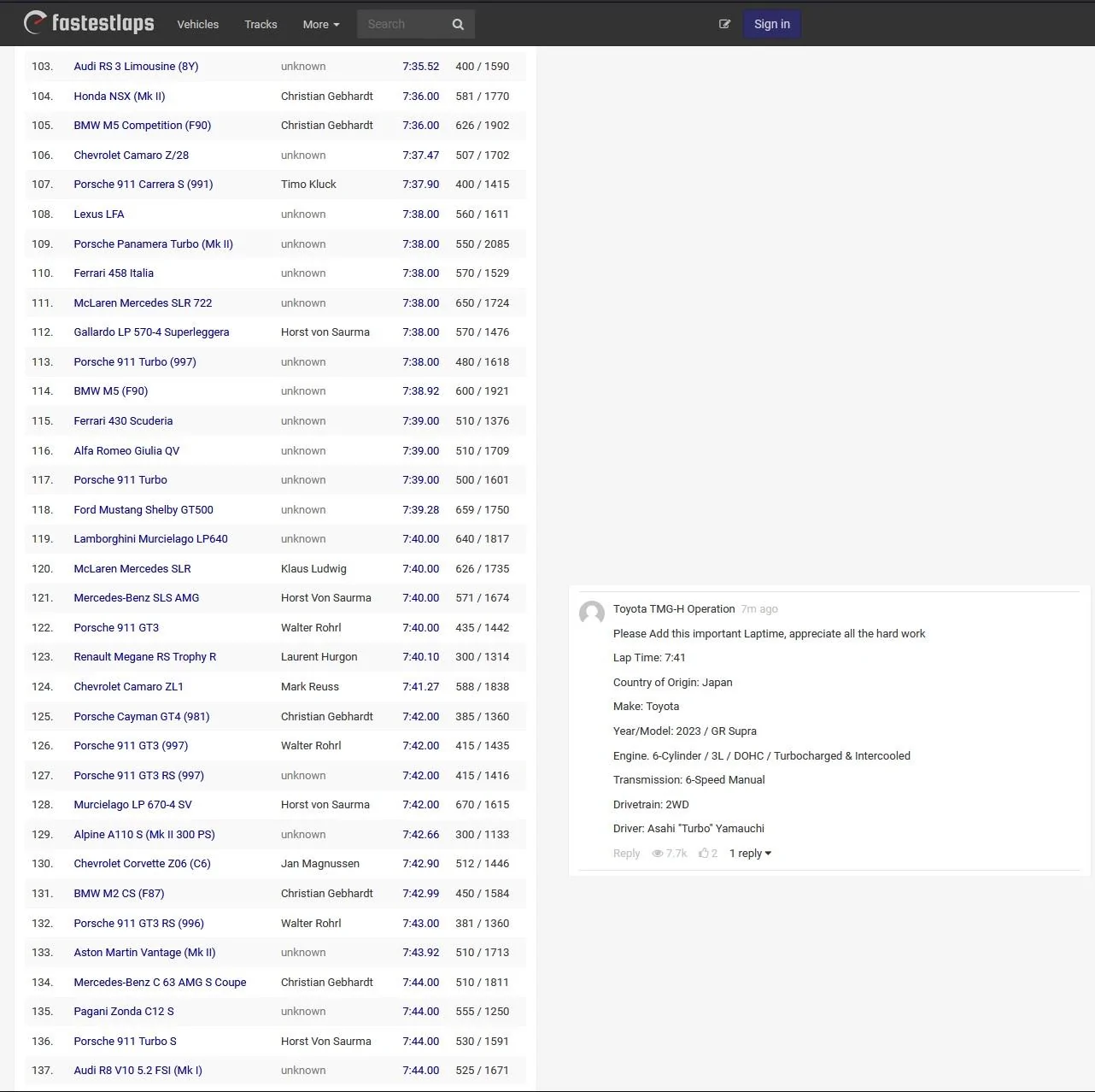The image size is (1095, 1092).
Task: Click lap time 7:41.27 for Camaro ZL1
Action: pos(421,687)
